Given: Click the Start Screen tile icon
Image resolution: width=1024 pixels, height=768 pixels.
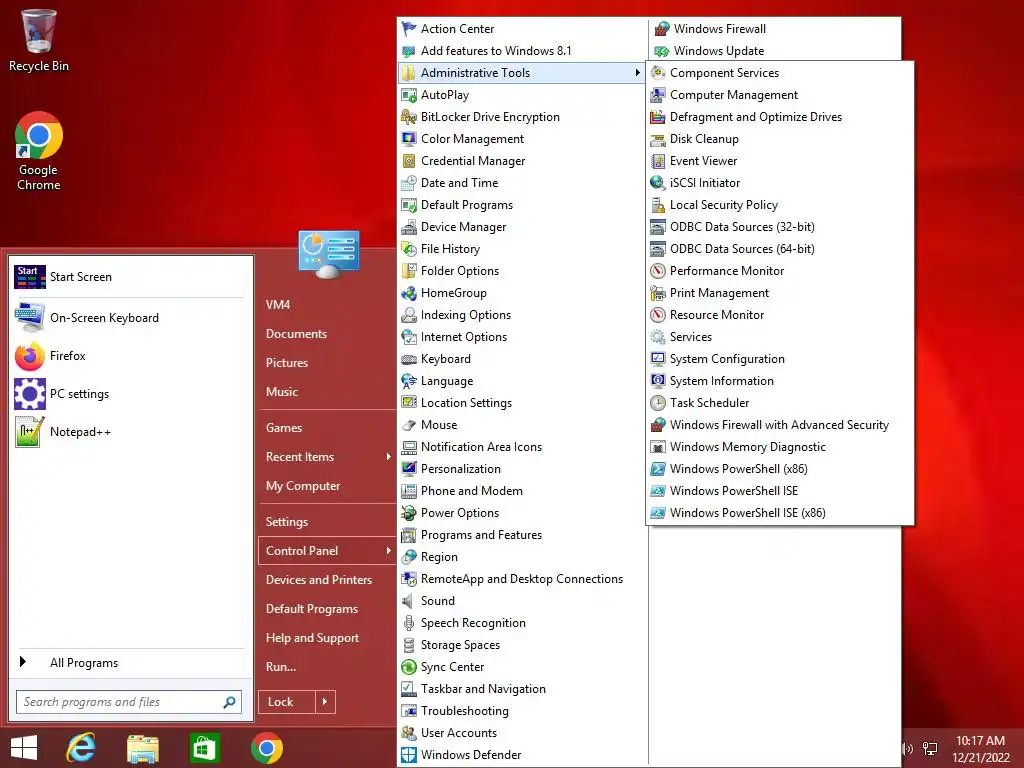Looking at the screenshot, I should (29, 277).
